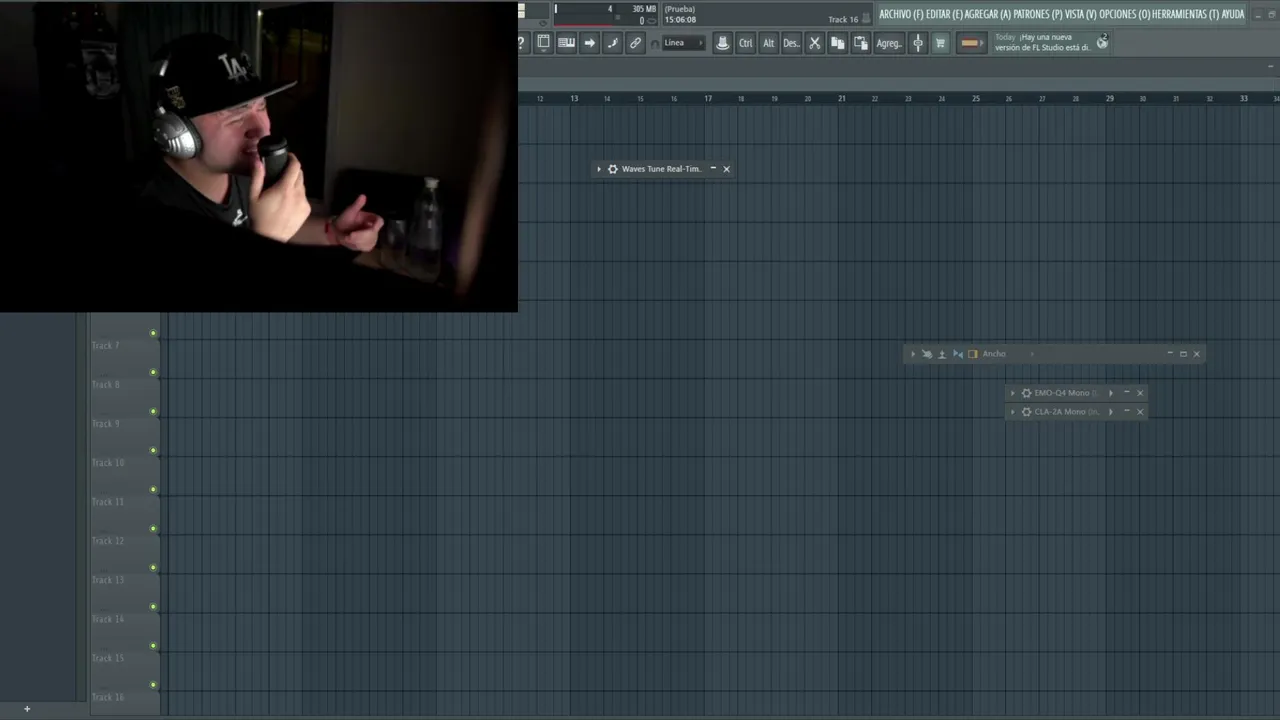Select the stamp tool icon
Viewport: 1280px width, 720px height.
coord(722,43)
